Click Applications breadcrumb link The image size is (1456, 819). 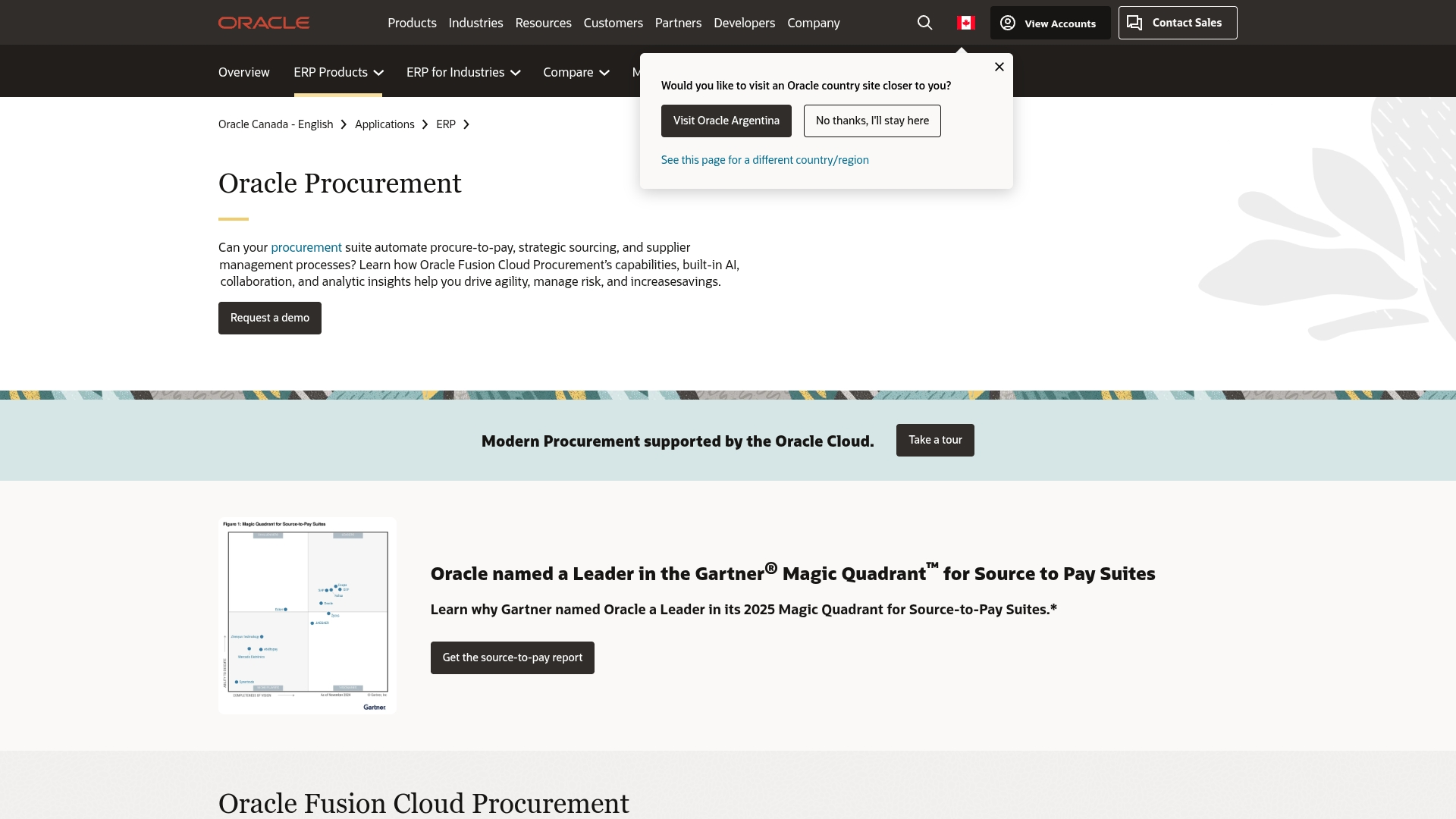tap(384, 124)
